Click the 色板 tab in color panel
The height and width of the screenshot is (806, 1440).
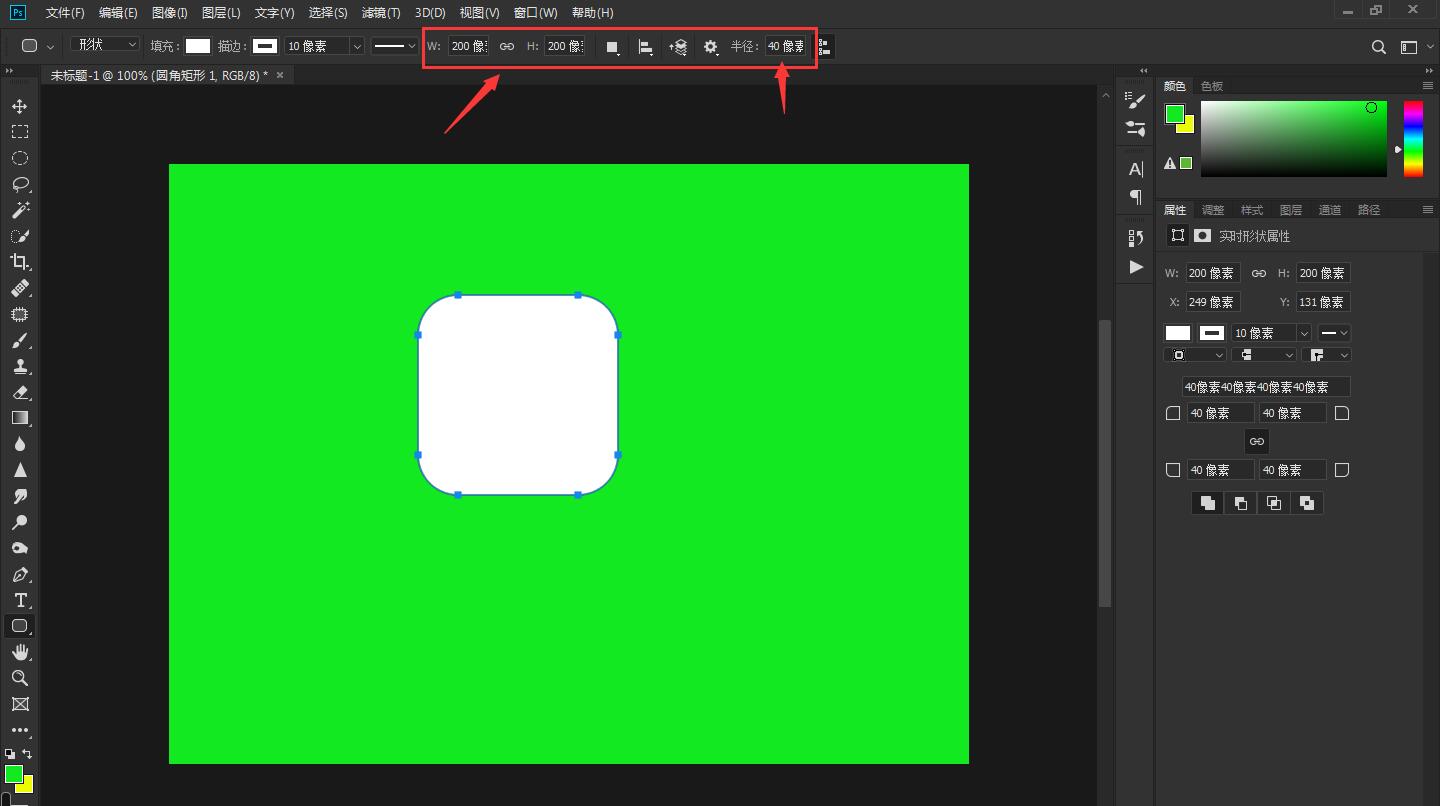point(1211,86)
